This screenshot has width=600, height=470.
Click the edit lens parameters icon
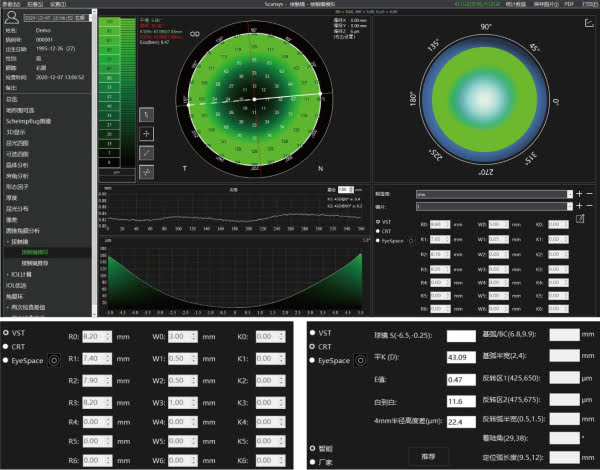[581, 218]
